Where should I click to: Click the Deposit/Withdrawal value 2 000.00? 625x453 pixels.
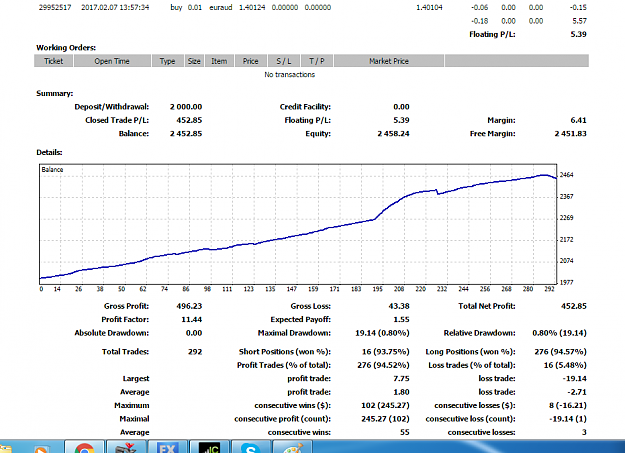[x=186, y=107]
